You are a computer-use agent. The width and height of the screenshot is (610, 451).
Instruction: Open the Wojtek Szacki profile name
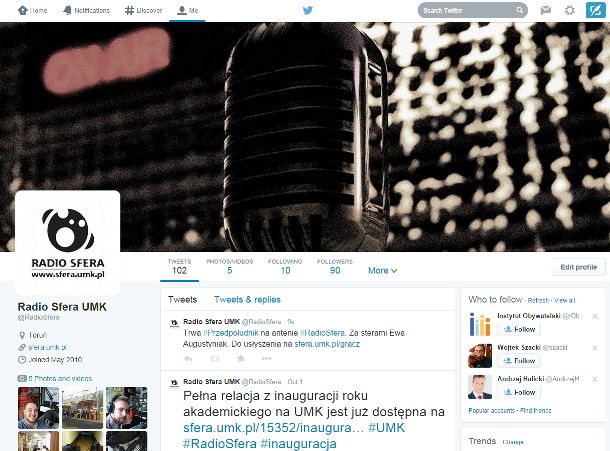[519, 347]
